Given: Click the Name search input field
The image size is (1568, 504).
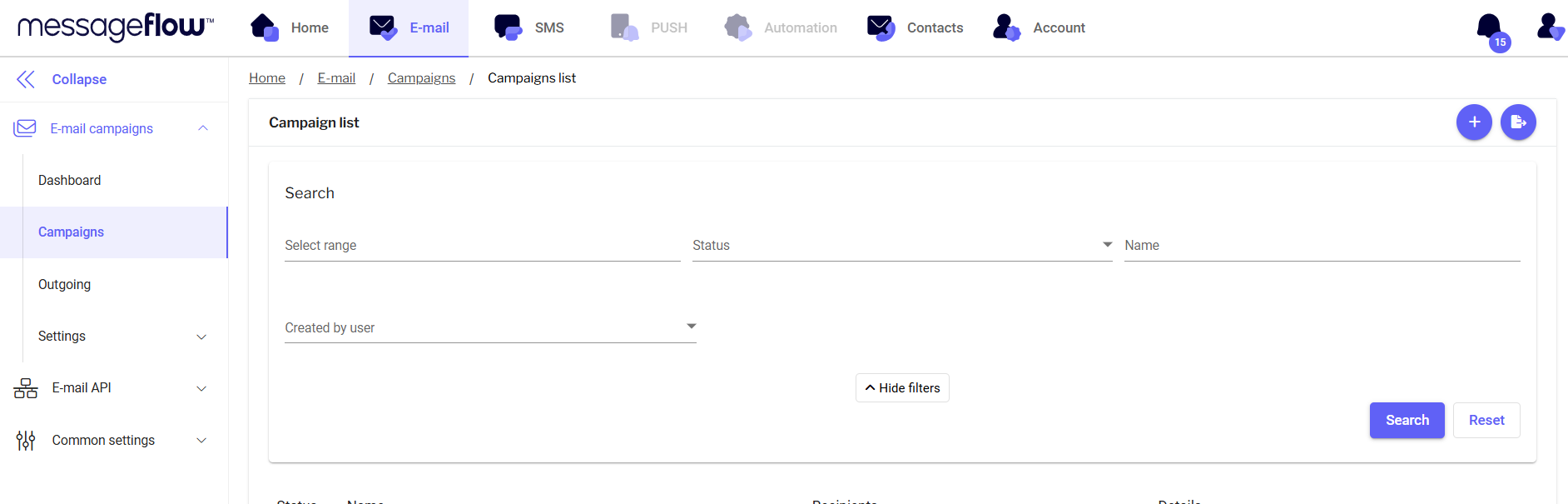Looking at the screenshot, I should (x=1322, y=246).
